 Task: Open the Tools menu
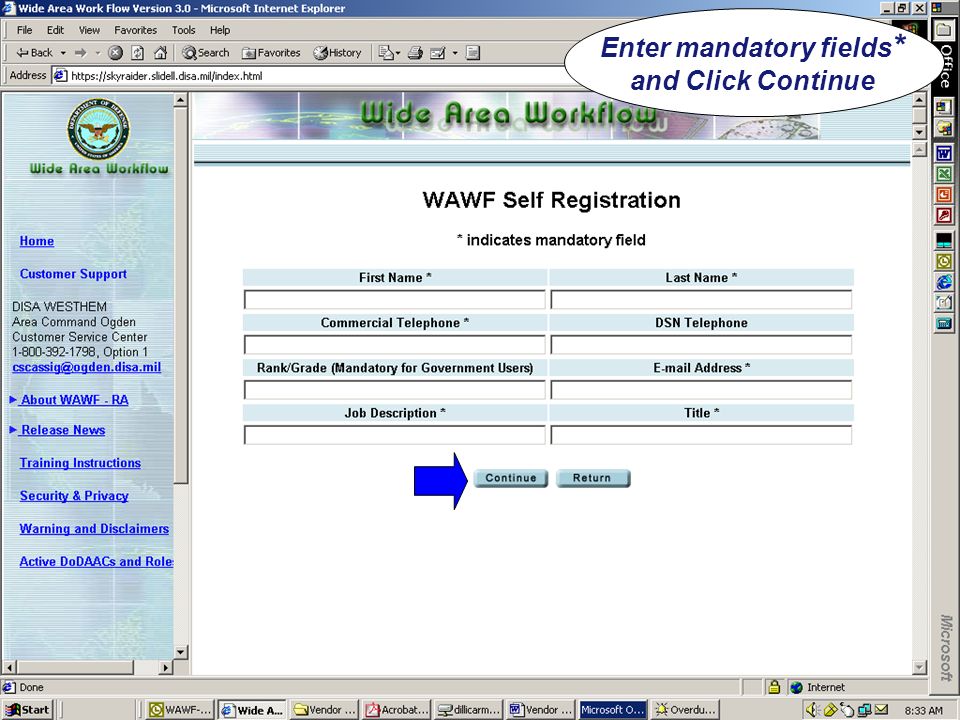coord(183,30)
